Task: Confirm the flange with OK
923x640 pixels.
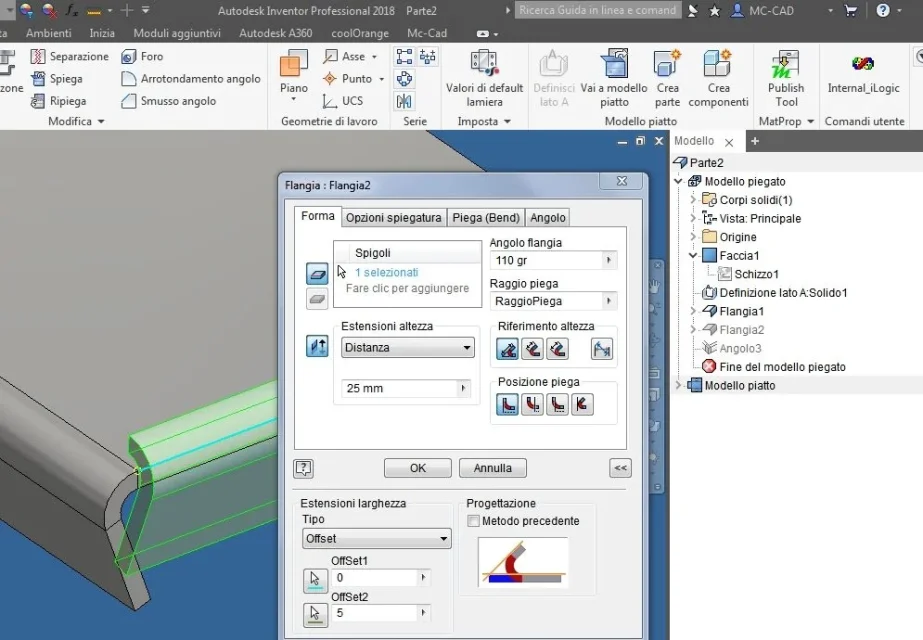Action: click(x=418, y=468)
